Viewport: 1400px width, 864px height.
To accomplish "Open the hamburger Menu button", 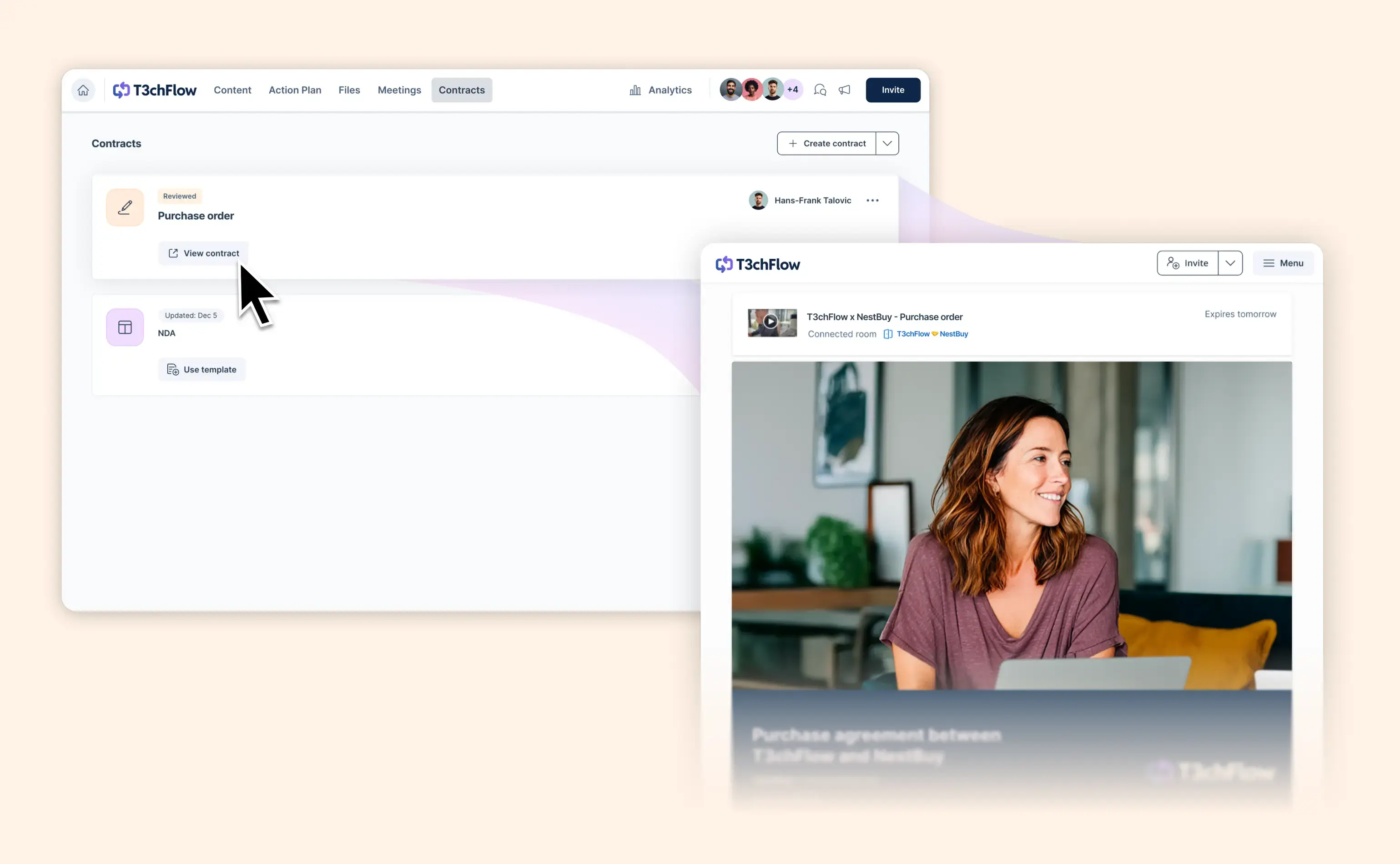I will tap(1283, 263).
